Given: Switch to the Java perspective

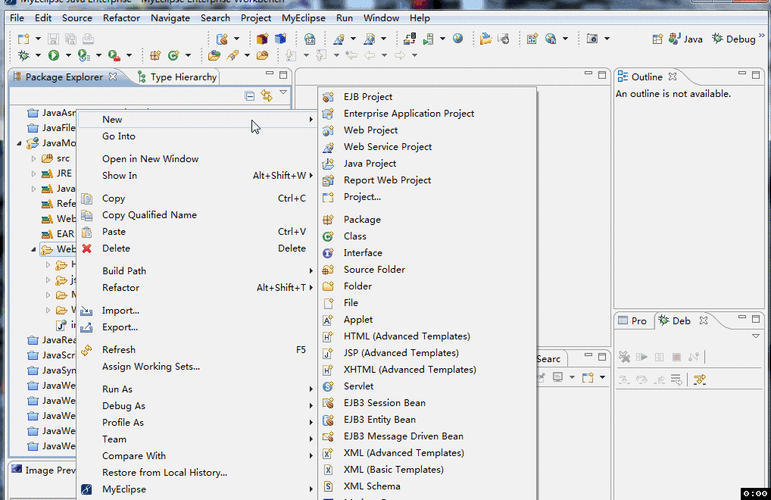Looking at the screenshot, I should (x=685, y=39).
